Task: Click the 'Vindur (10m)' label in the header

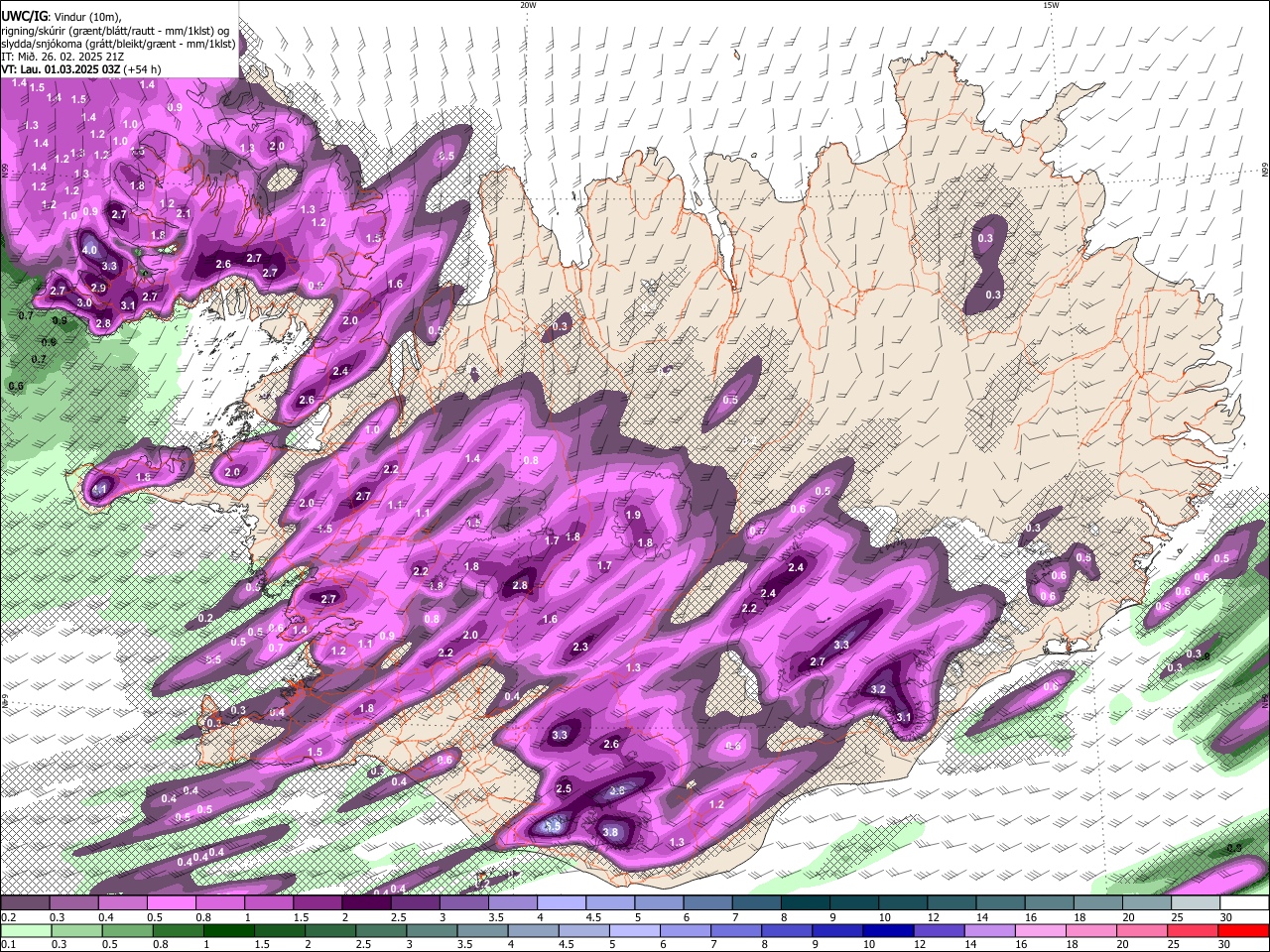Action: (86, 17)
